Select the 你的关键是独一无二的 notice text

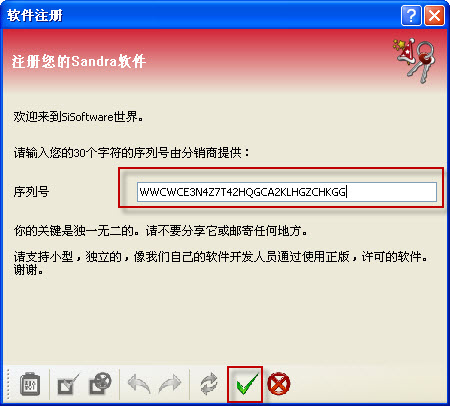160,231
